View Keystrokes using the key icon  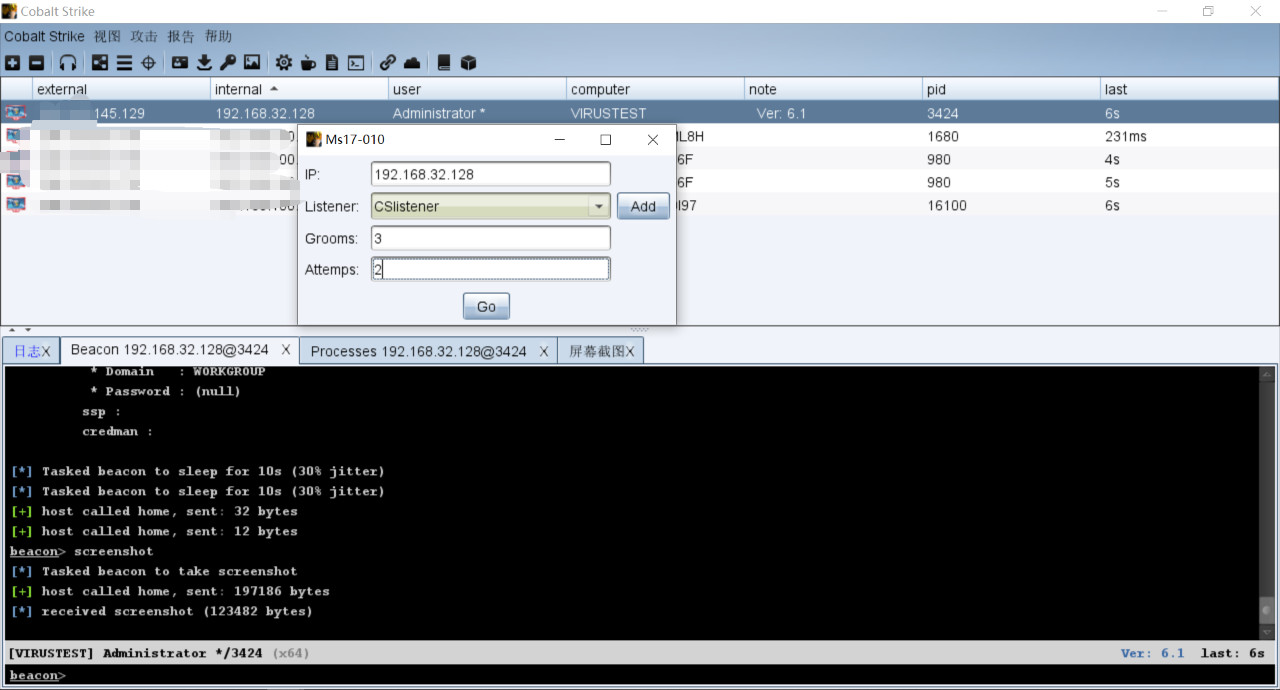point(228,63)
